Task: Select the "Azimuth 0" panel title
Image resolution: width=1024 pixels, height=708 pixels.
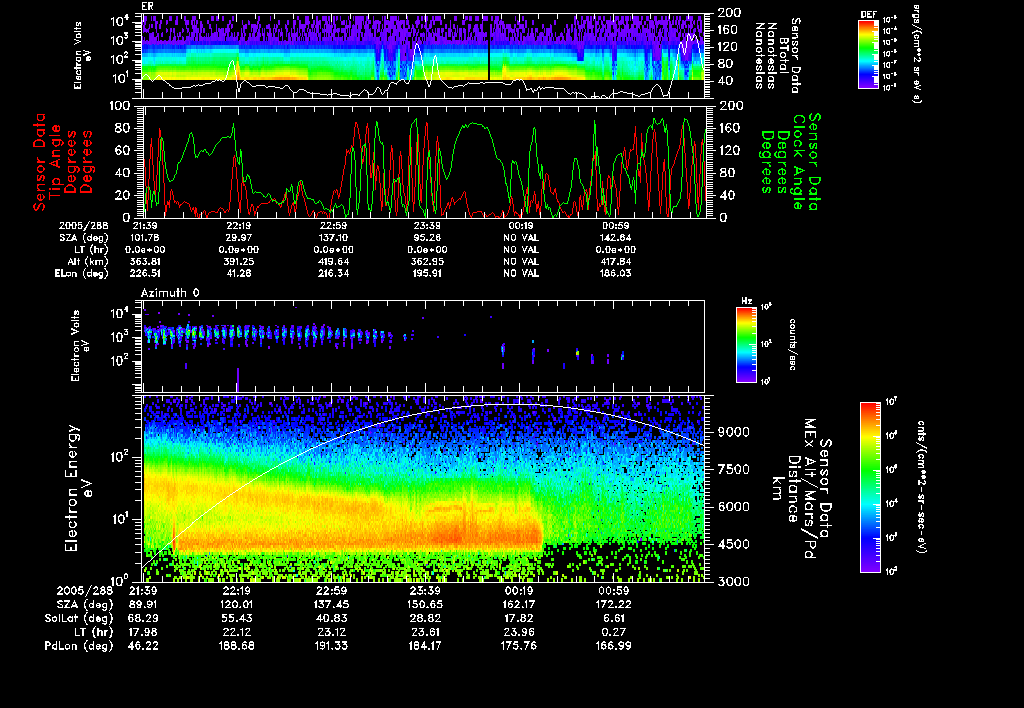Action: [x=170, y=293]
